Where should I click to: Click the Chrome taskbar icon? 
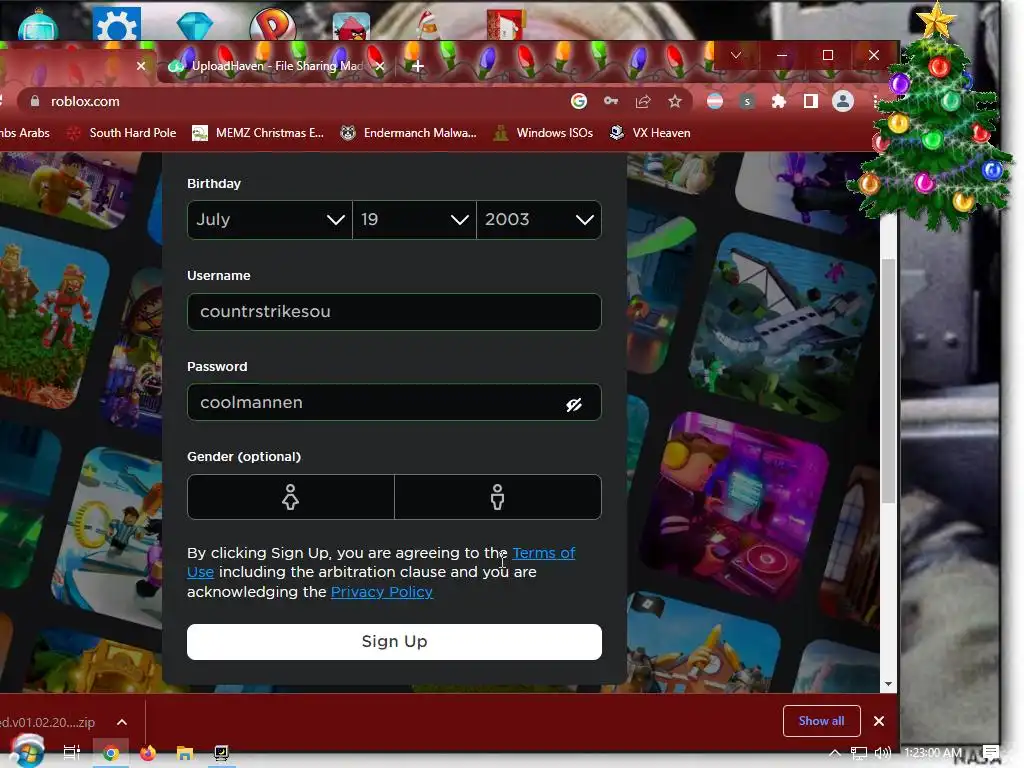(111, 753)
